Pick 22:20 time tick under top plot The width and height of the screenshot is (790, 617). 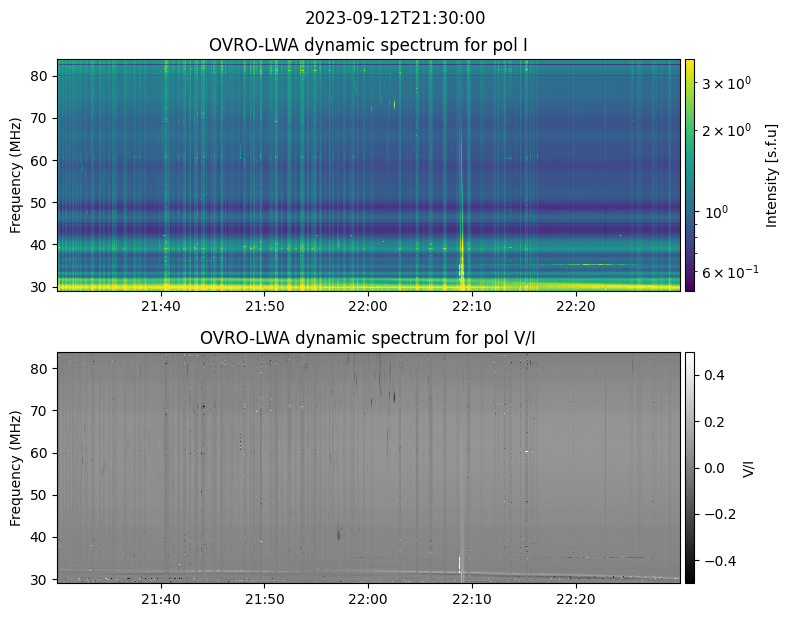click(x=575, y=305)
